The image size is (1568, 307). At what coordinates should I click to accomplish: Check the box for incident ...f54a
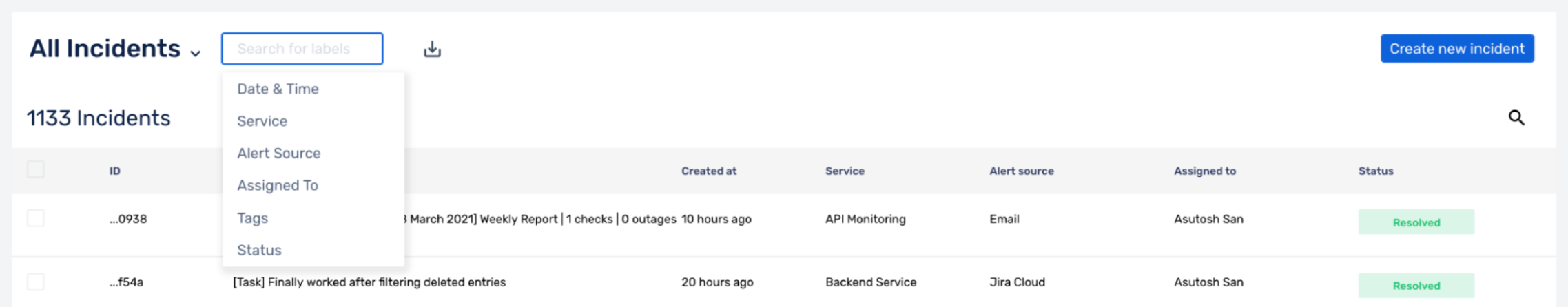(x=36, y=282)
